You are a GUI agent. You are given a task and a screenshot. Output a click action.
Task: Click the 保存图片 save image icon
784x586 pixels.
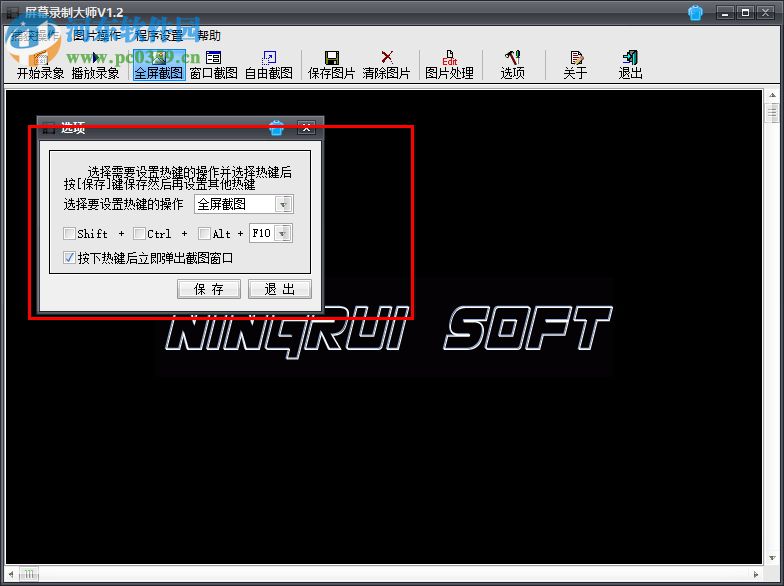(x=332, y=65)
